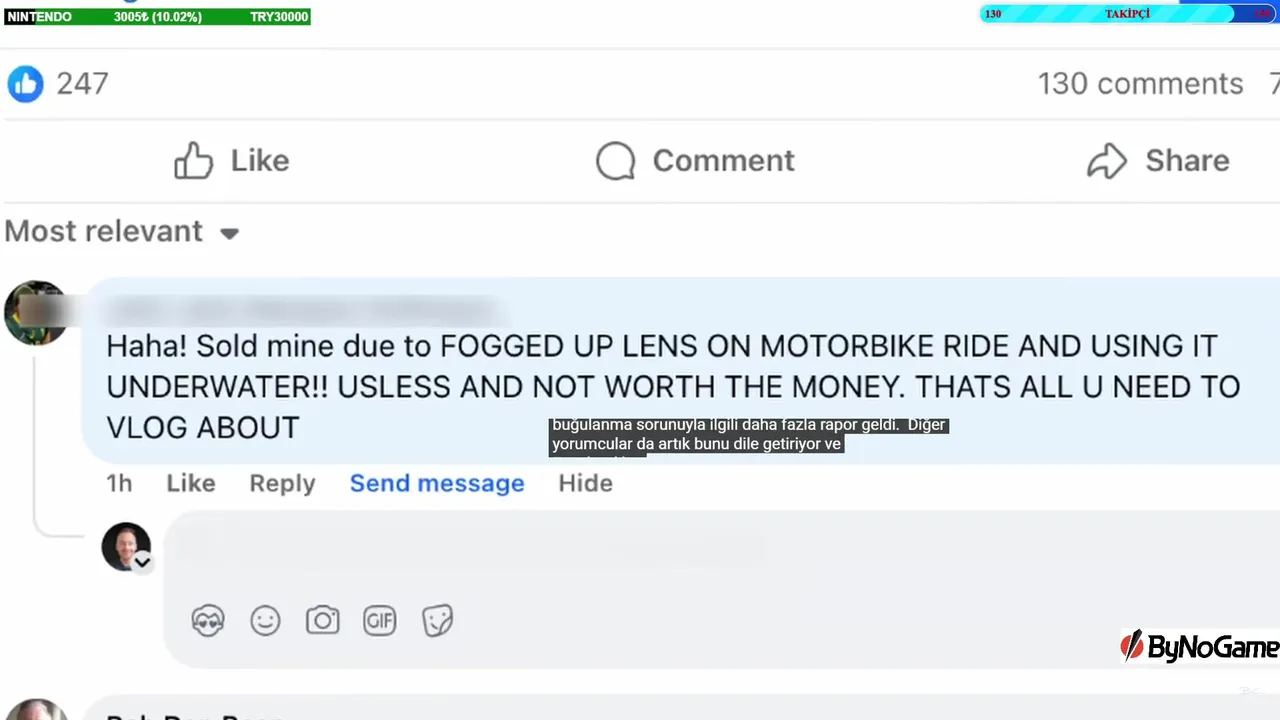The image size is (1280, 720).
Task: Click the 247 reactions count
Action: pos(82,84)
